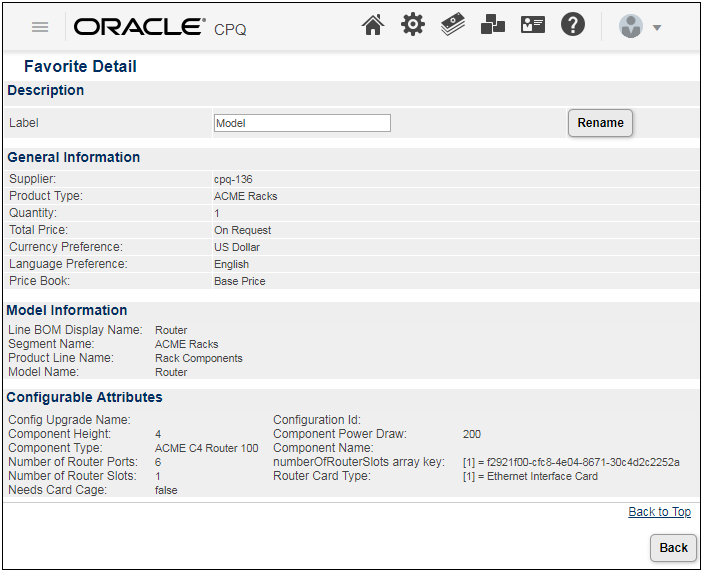Click the Back button

point(673,547)
